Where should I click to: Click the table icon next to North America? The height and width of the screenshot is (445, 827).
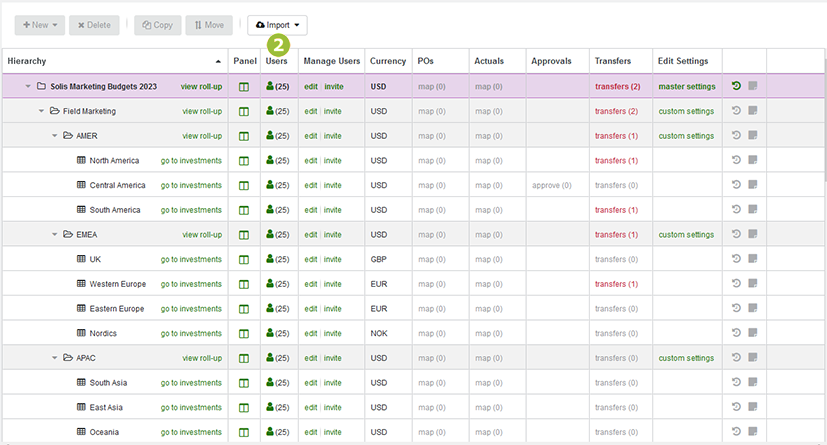(81, 160)
